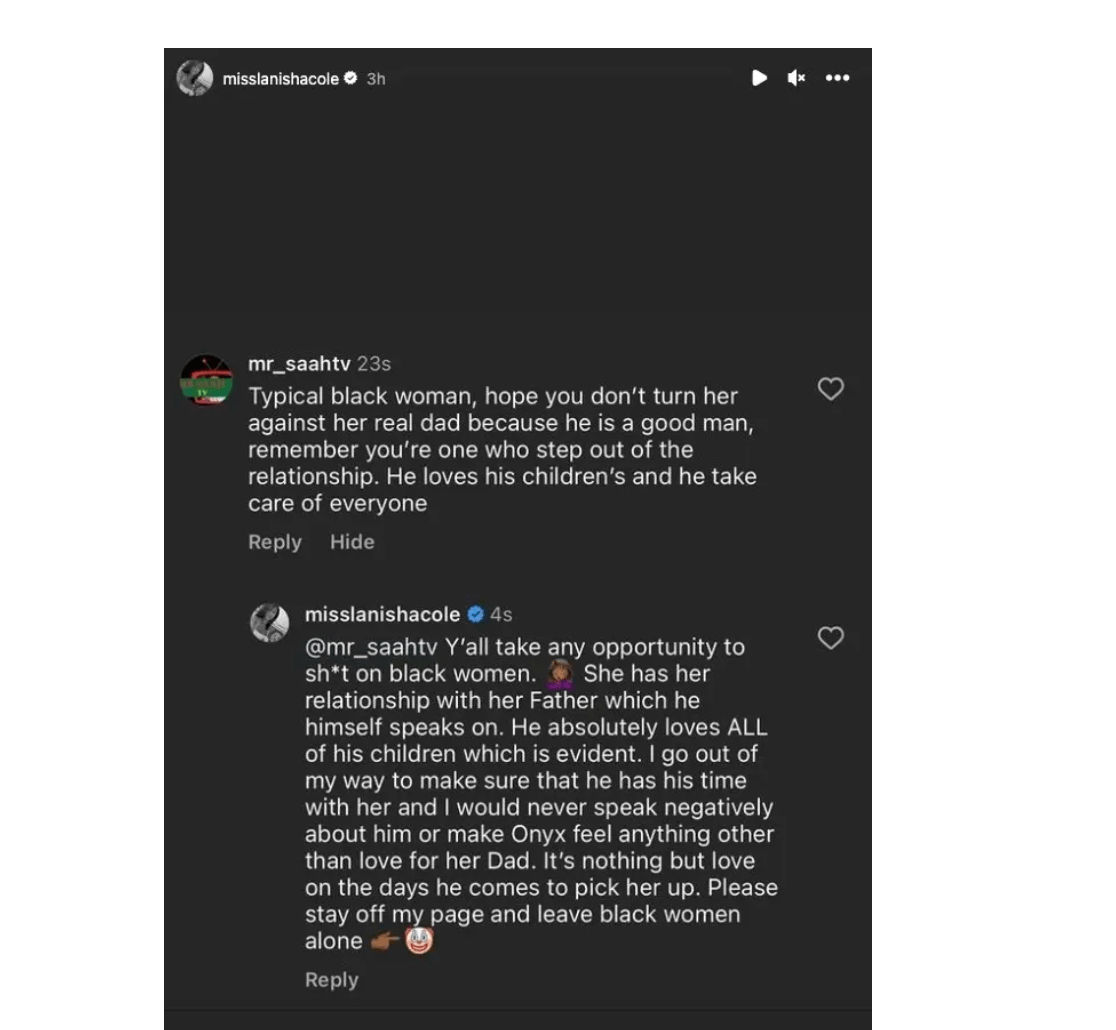Click the pointing hand emoji in reply

384,941
